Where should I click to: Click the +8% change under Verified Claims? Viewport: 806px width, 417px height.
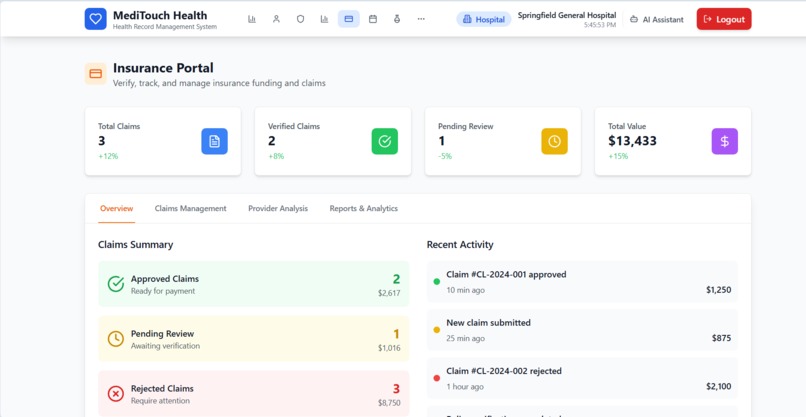click(276, 156)
